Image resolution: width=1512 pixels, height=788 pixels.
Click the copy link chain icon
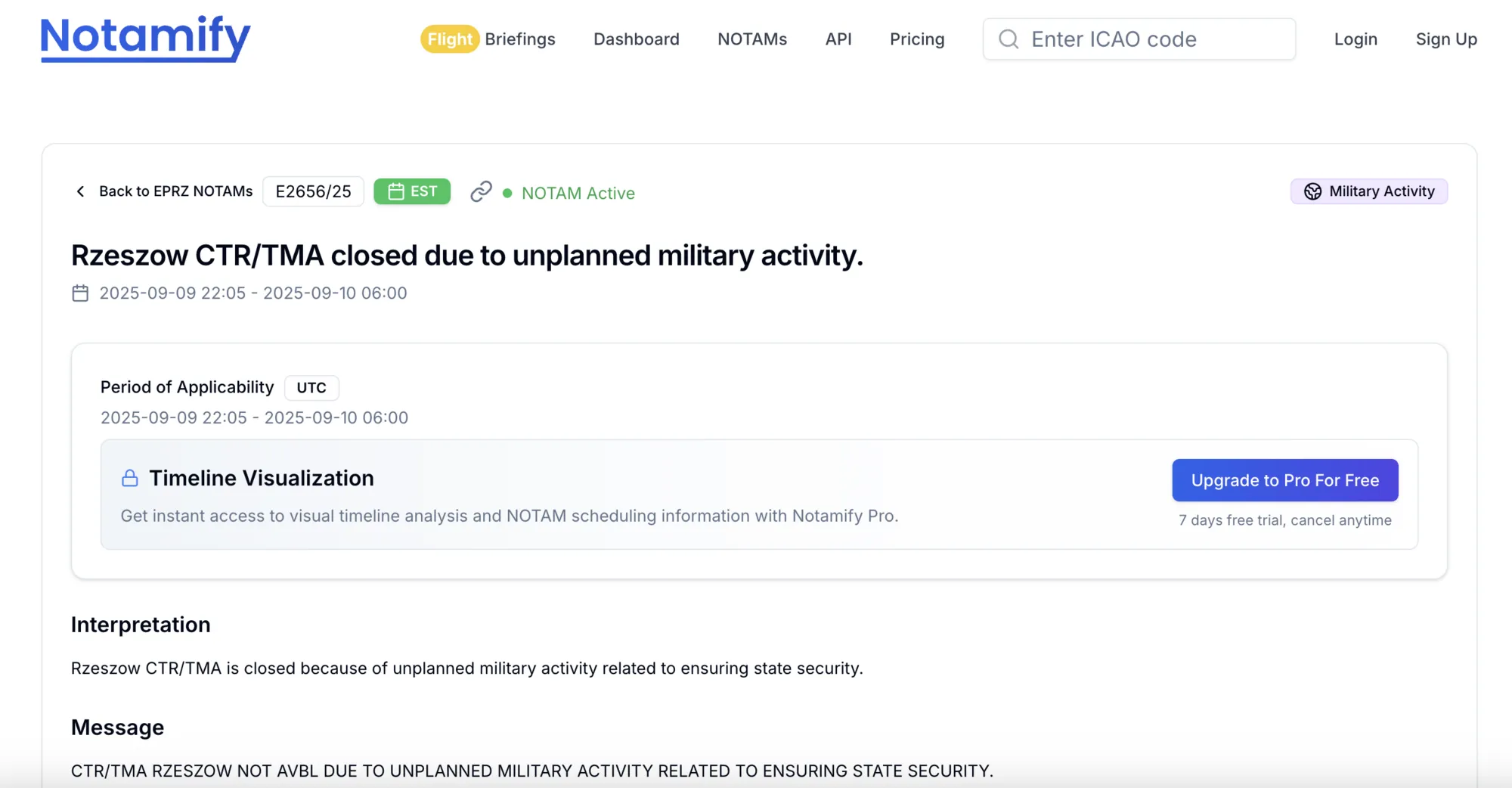point(481,192)
